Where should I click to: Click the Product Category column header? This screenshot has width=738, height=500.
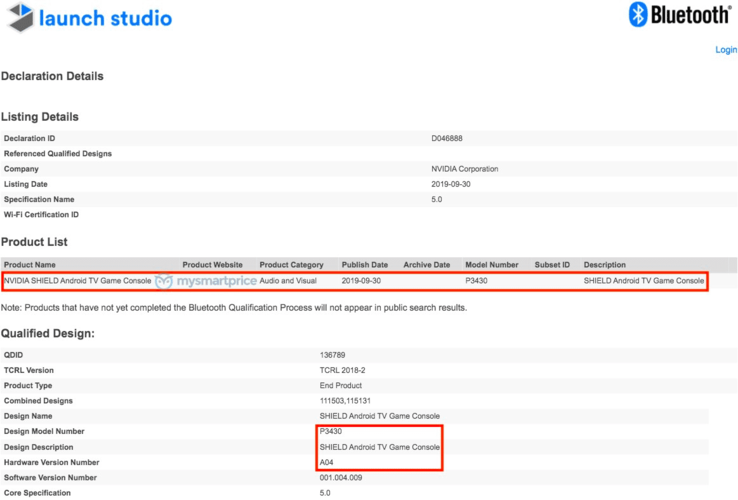point(291,265)
